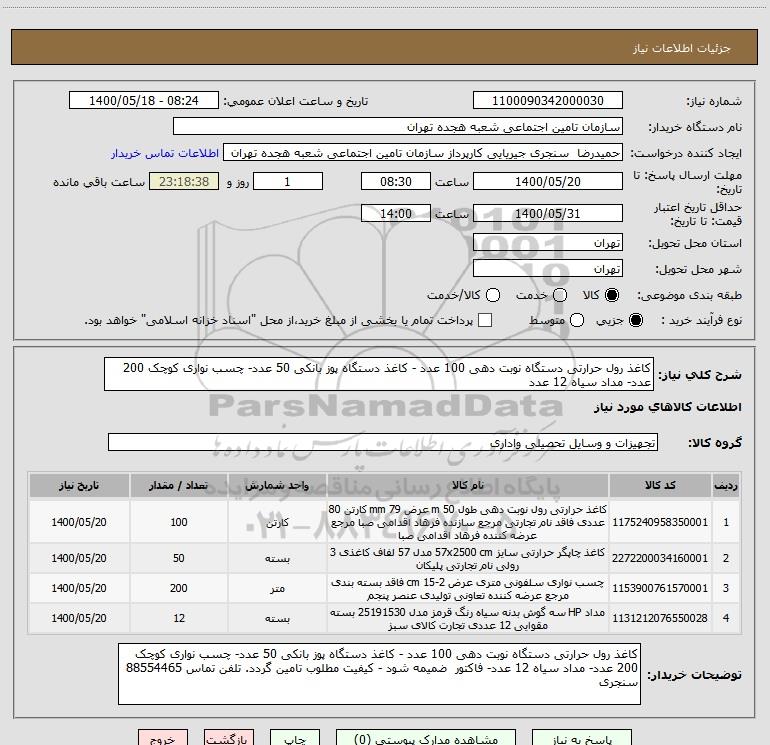Click the price validity time 14:00 field
The image size is (770, 745).
[x=396, y=214]
